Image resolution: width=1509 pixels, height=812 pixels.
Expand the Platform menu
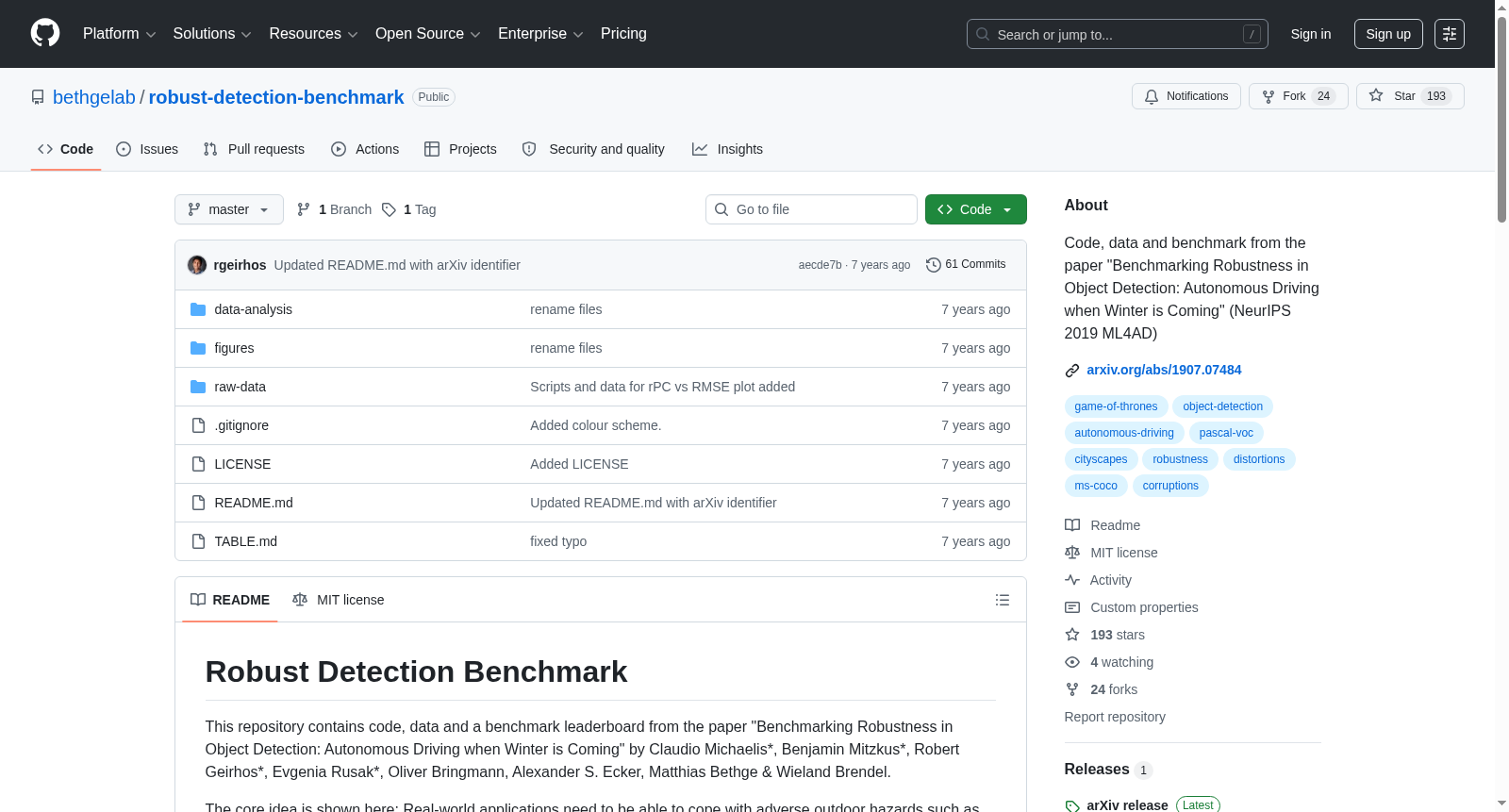pos(120,34)
